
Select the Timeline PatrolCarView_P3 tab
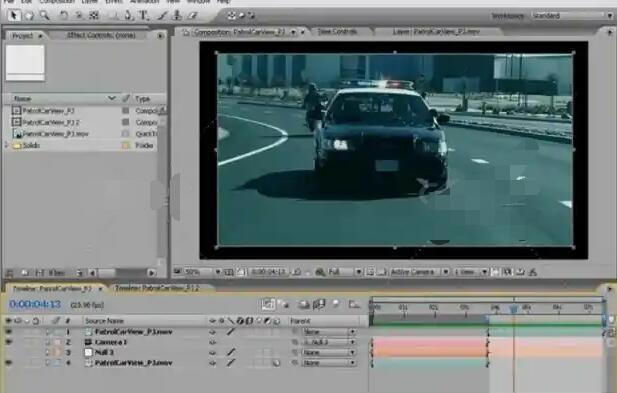pos(52,289)
